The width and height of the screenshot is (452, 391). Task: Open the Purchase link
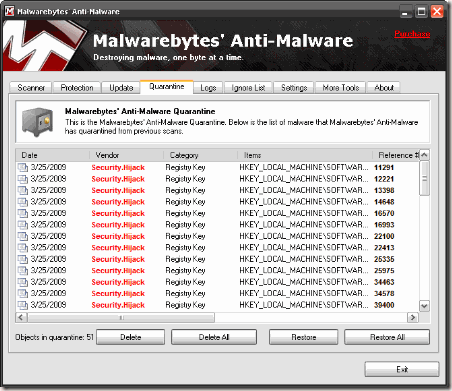(x=412, y=34)
